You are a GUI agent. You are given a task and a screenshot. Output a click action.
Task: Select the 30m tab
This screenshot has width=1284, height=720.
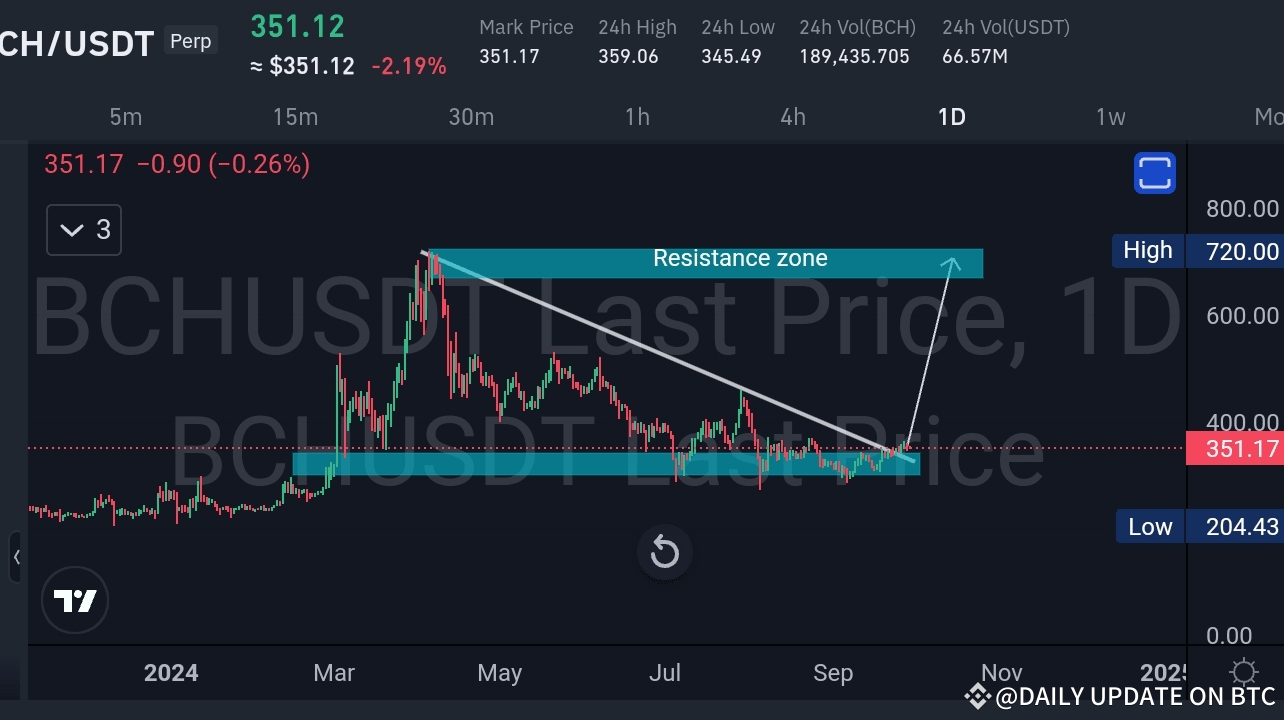471,117
